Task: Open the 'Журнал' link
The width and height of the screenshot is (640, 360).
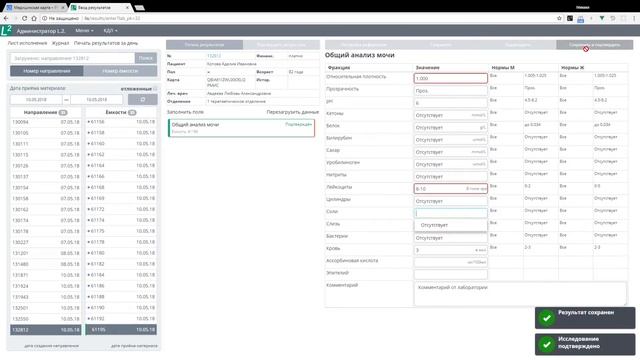Action: point(60,43)
